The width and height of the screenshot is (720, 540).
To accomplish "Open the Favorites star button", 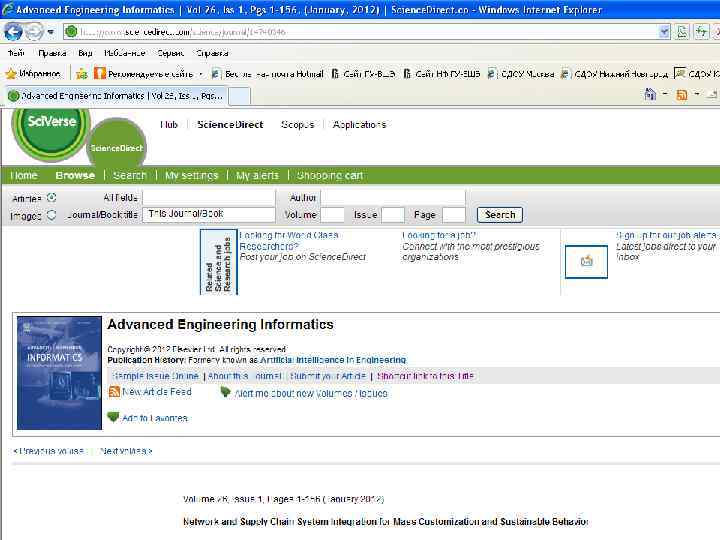I will coord(33,73).
